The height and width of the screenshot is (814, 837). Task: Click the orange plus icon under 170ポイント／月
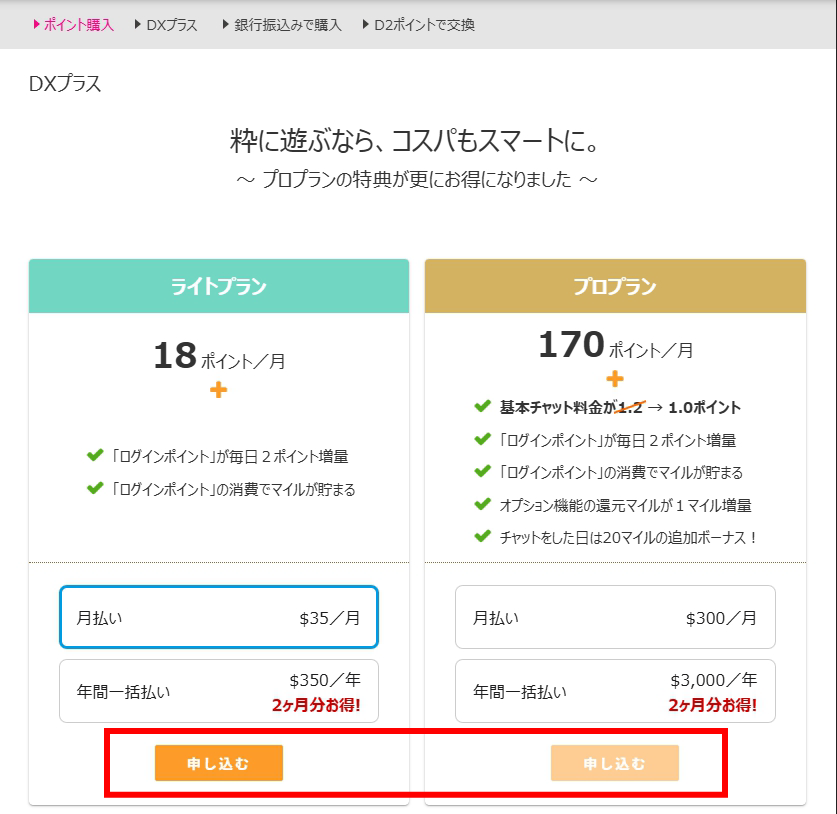click(x=615, y=378)
